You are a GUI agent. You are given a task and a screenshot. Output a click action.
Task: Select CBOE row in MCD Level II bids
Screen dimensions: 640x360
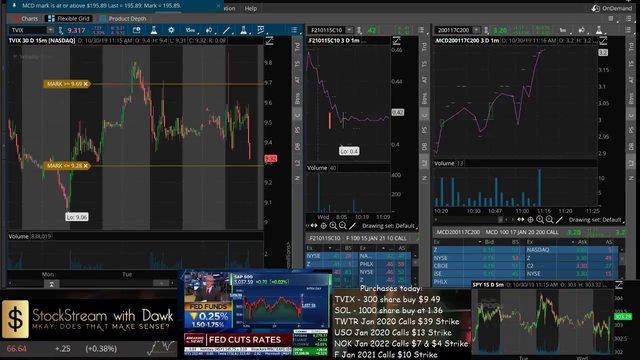(478, 266)
